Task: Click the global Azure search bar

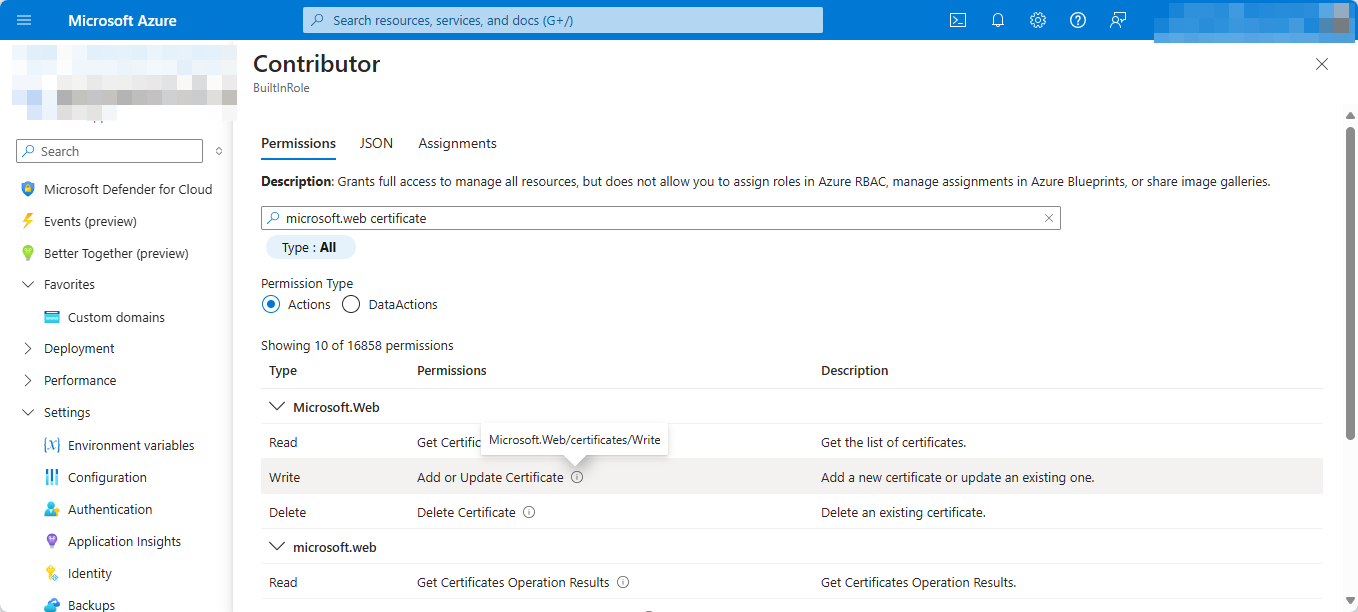Action: (x=562, y=20)
